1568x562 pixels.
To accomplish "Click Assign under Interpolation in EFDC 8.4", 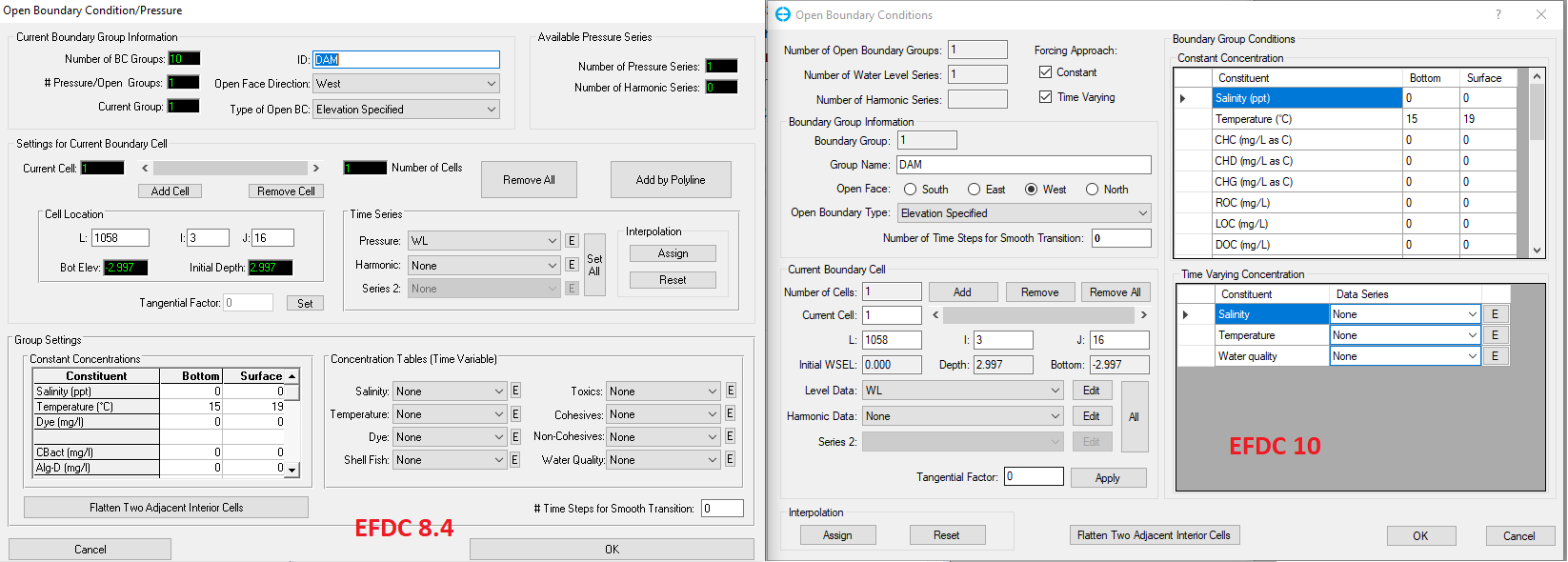I will pyautogui.click(x=673, y=253).
